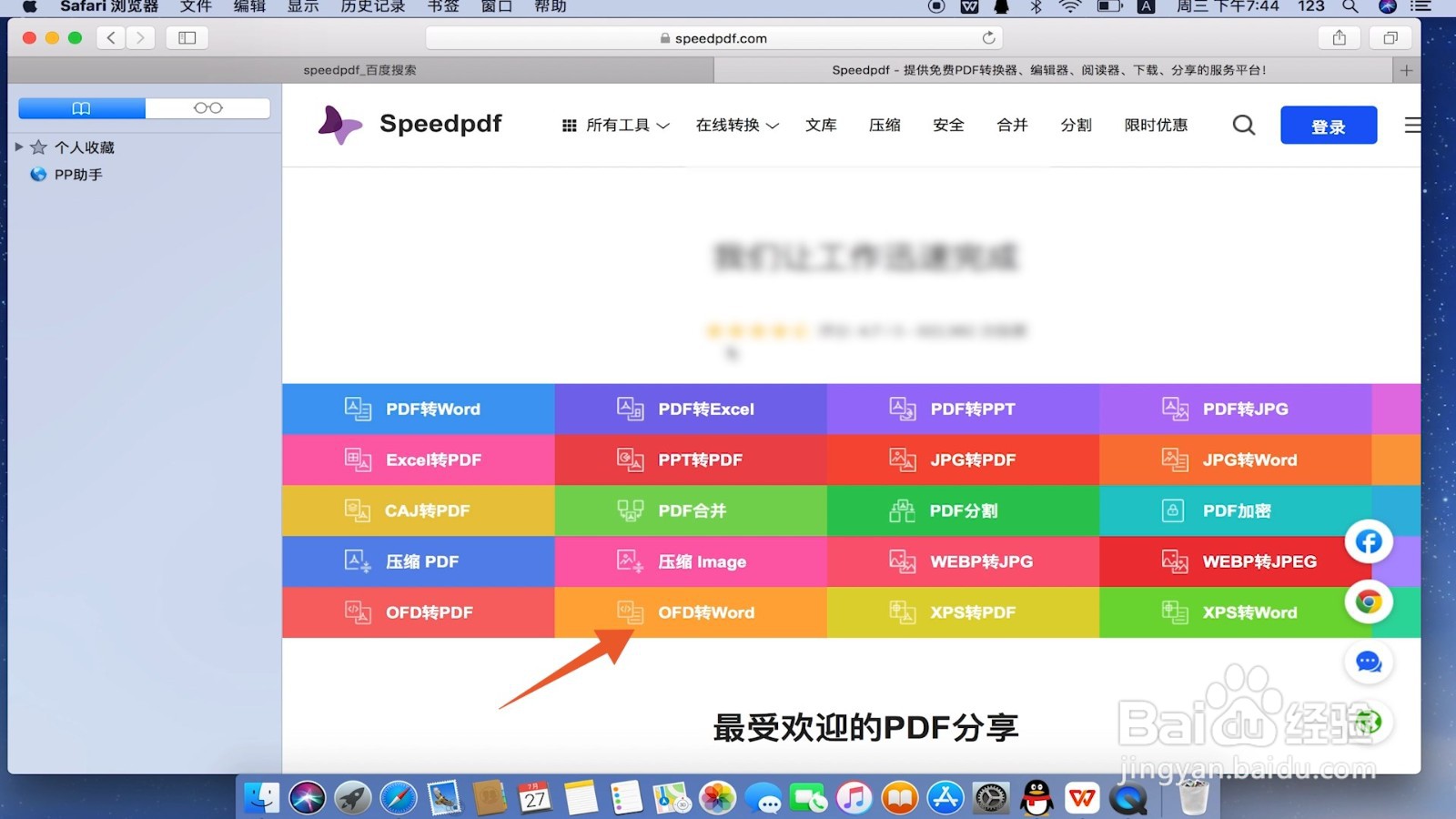The image size is (1456, 819).
Task: Open System Preferences gear in Dock
Action: [991, 798]
